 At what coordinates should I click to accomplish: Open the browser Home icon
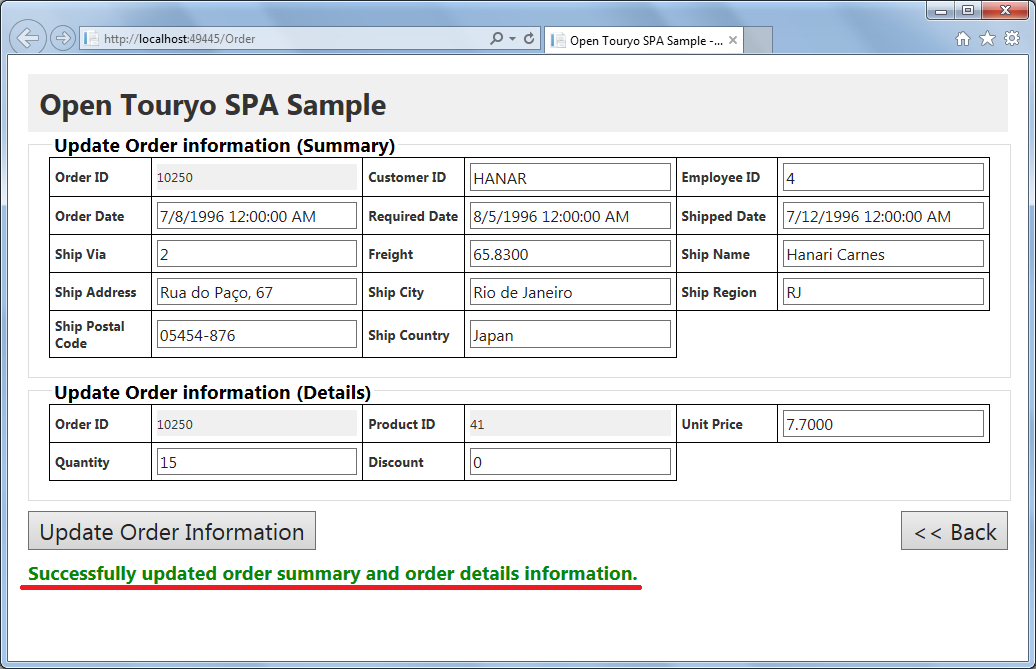pyautogui.click(x=962, y=39)
